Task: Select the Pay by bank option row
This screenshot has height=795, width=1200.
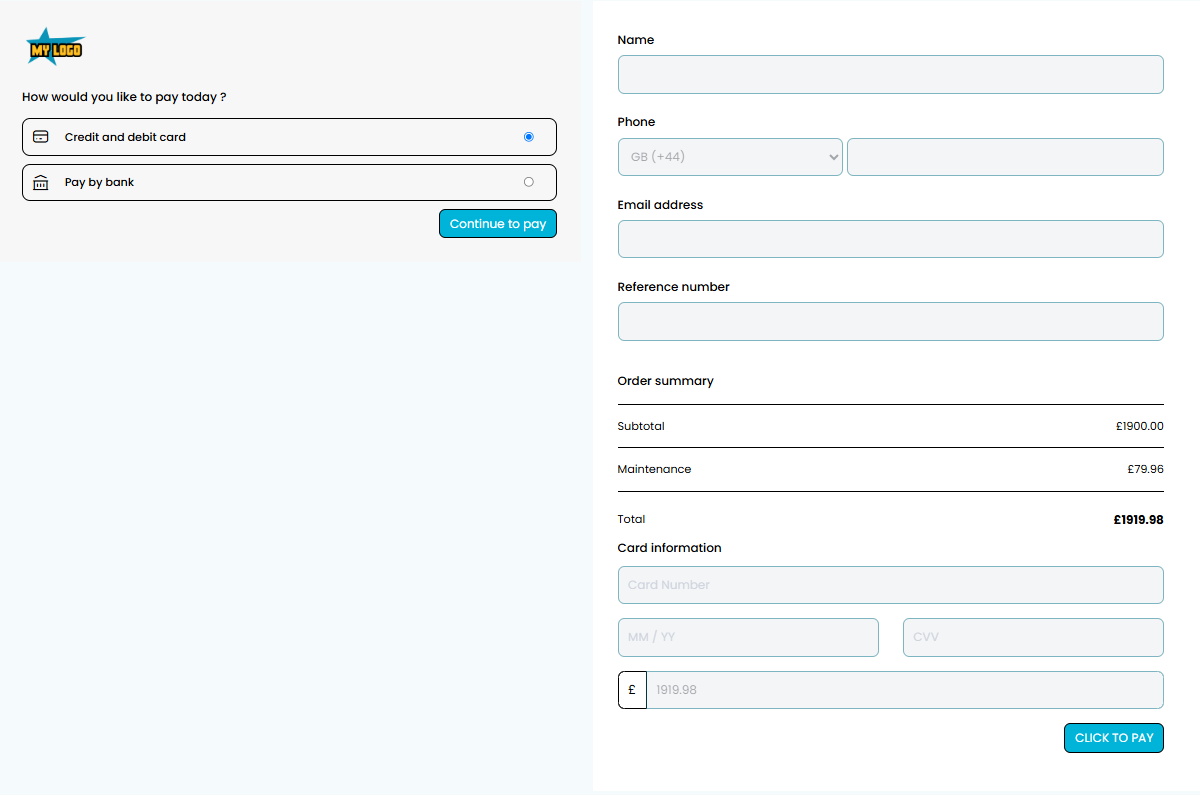Action: tap(289, 181)
